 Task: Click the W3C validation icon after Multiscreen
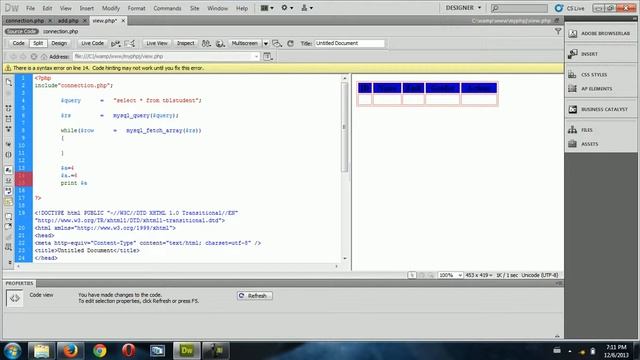pos(277,43)
